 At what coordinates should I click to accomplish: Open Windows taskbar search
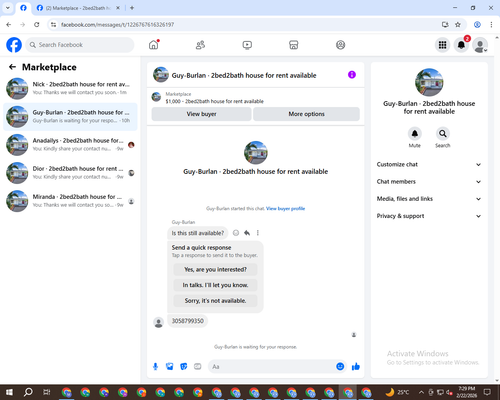pos(28,392)
